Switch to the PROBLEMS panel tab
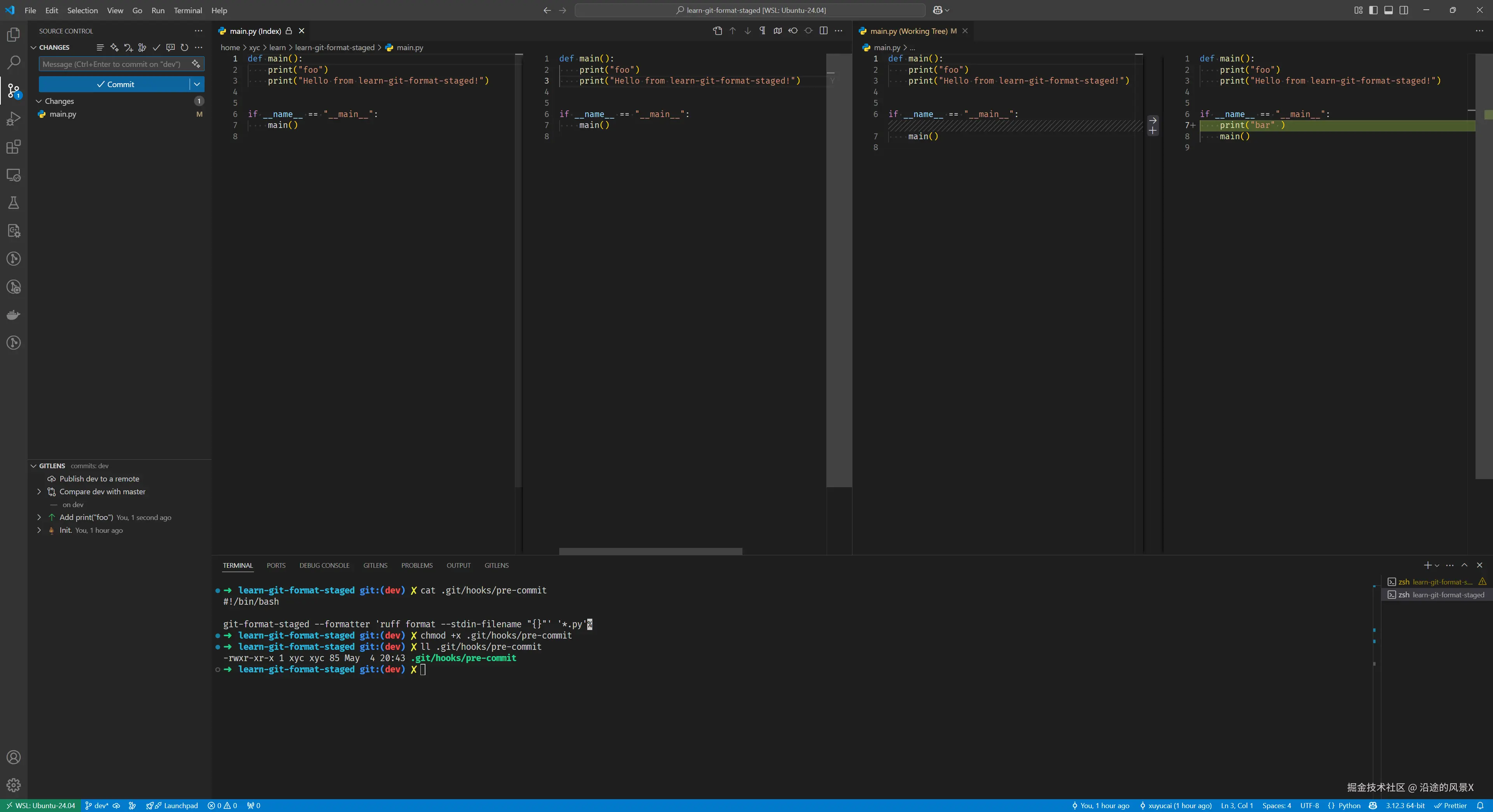 point(417,565)
